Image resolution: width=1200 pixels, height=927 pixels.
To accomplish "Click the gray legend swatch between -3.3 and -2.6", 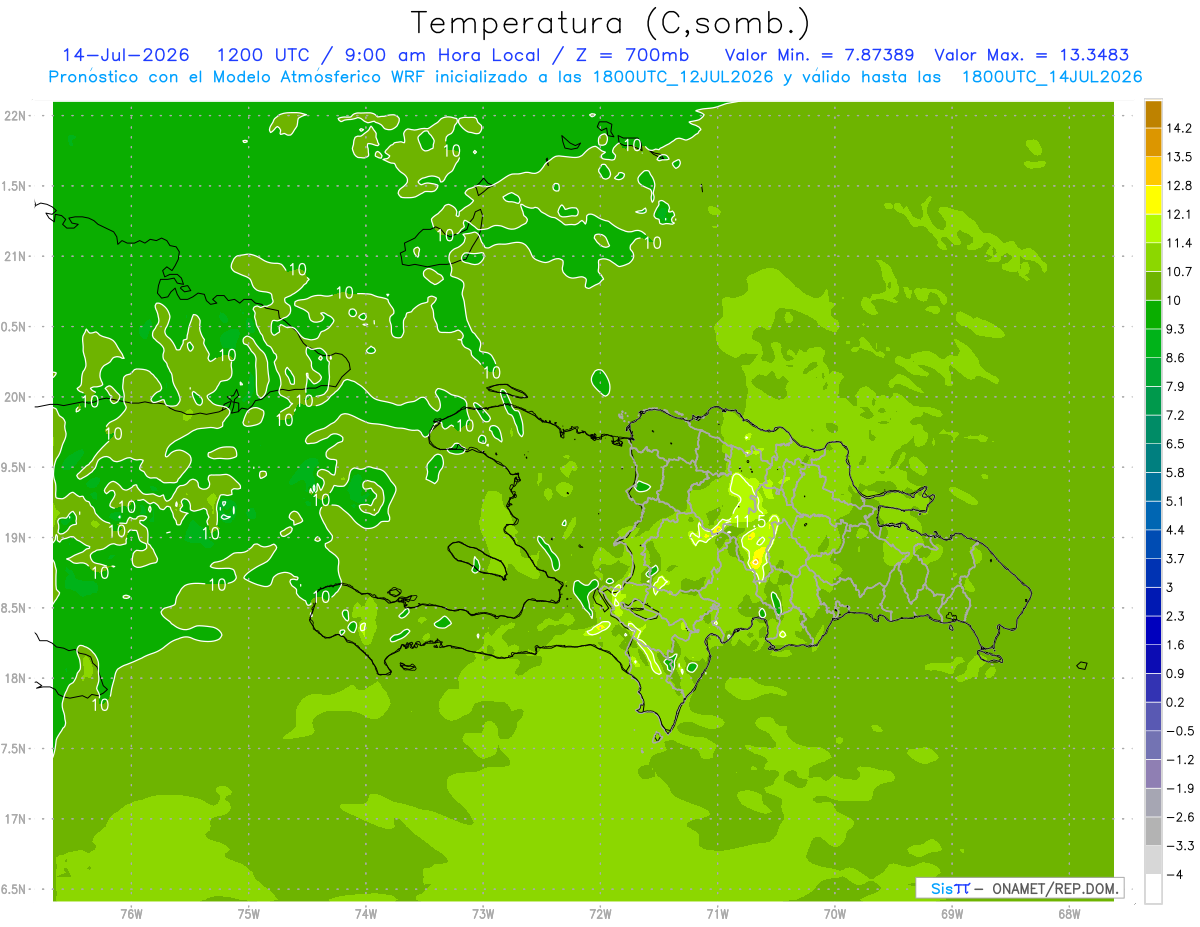I will [x=1153, y=831].
